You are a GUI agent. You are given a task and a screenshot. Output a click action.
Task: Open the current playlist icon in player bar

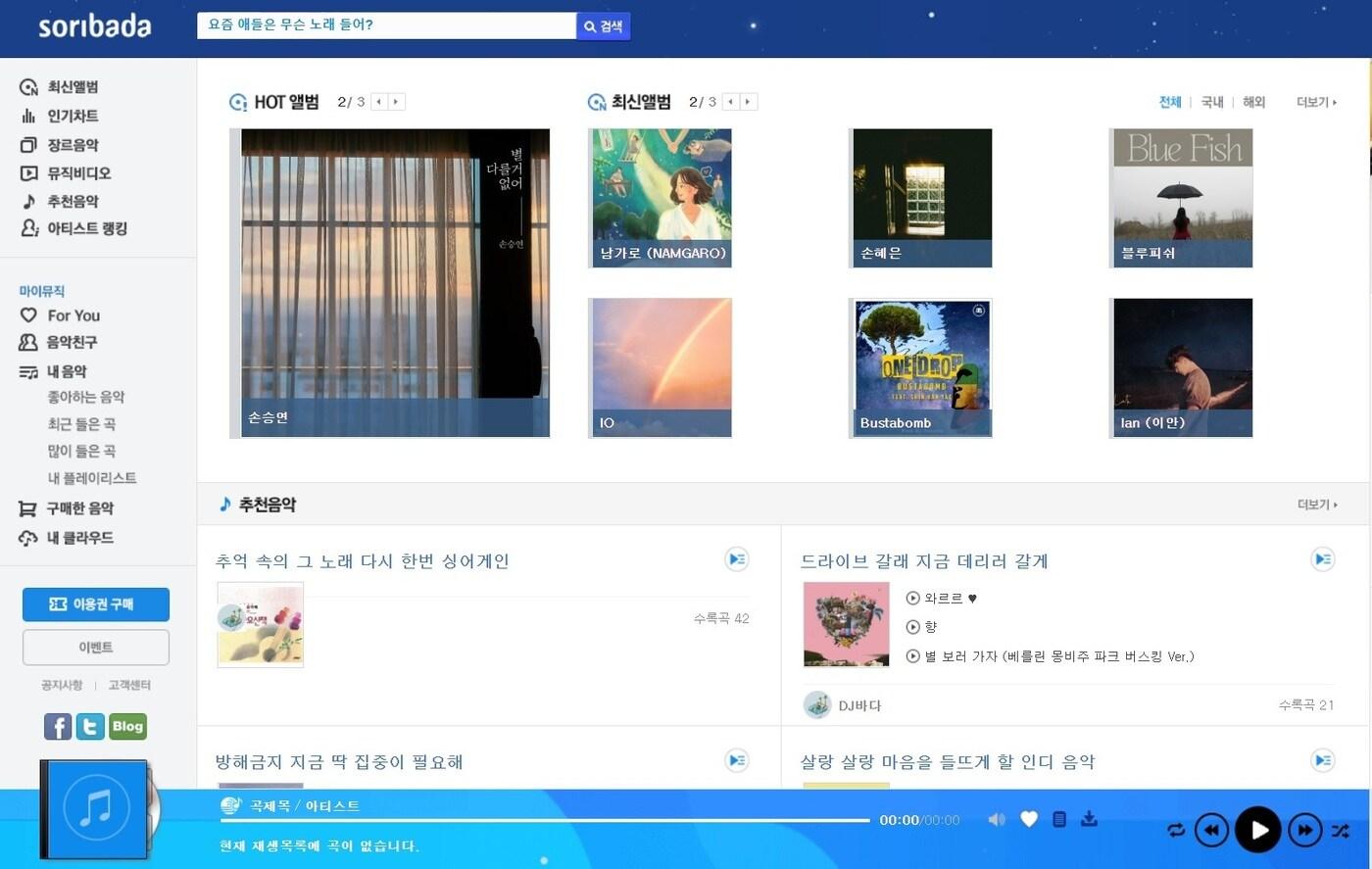point(1058,819)
